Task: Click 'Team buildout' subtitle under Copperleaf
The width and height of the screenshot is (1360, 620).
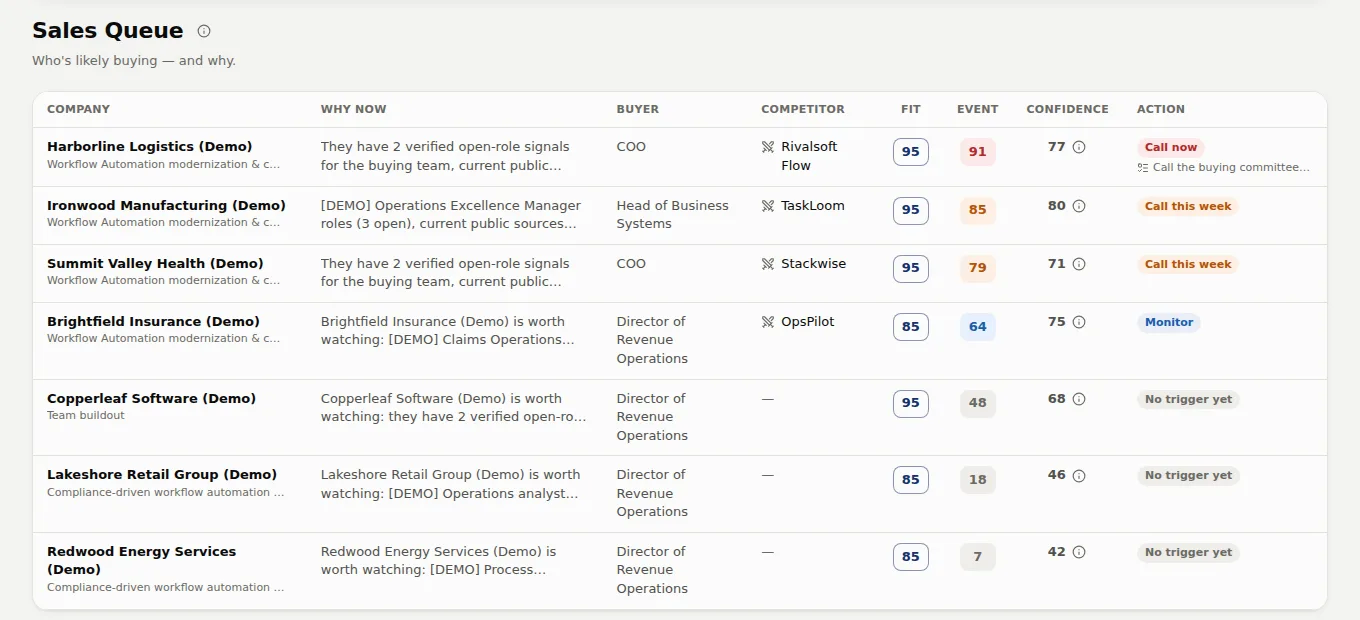Action: [86, 416]
